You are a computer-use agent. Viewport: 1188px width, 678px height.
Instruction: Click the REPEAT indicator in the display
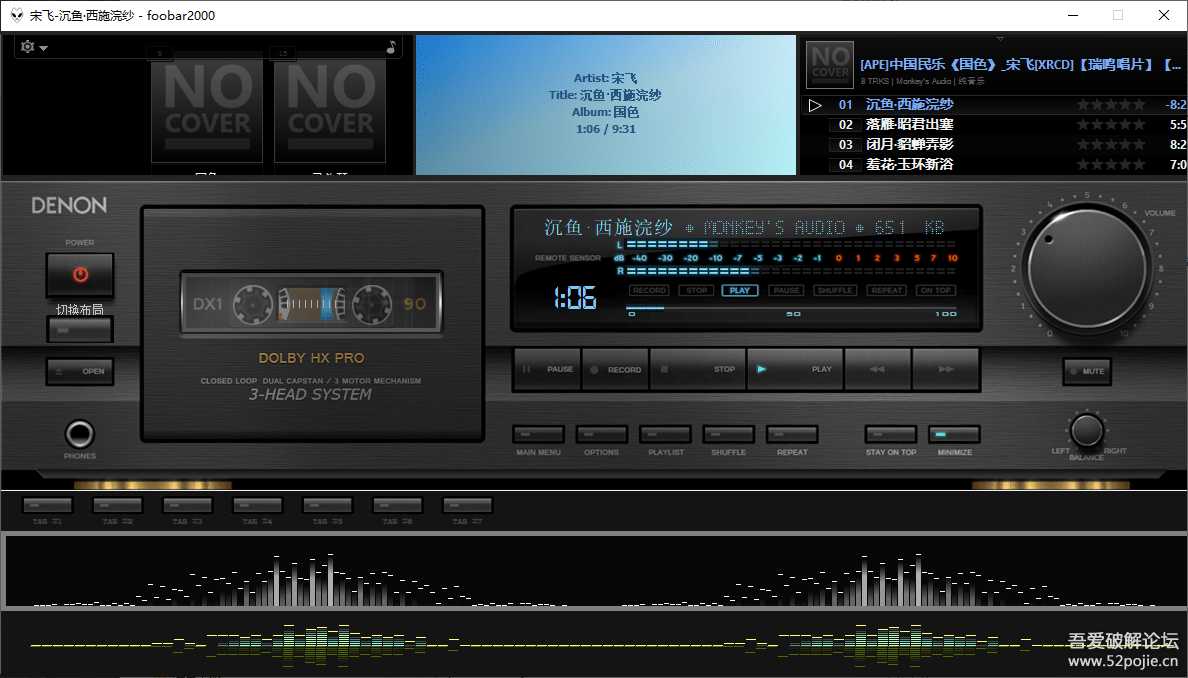pos(886,290)
